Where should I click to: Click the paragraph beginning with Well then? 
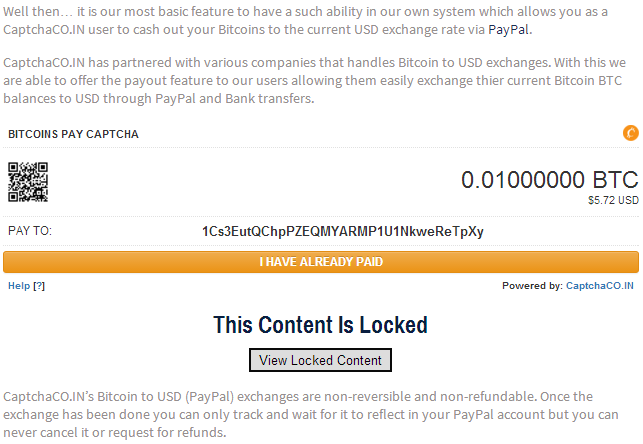tap(306, 20)
